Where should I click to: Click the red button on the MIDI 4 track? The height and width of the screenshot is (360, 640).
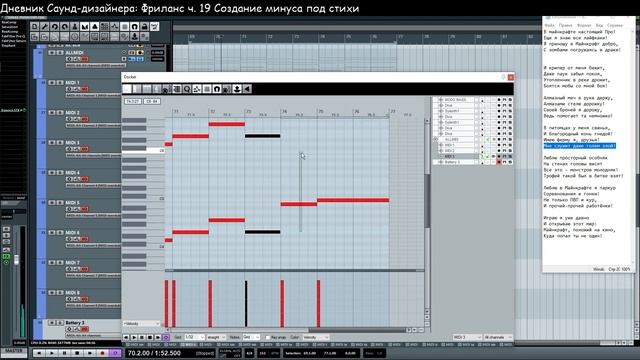(x=84, y=179)
